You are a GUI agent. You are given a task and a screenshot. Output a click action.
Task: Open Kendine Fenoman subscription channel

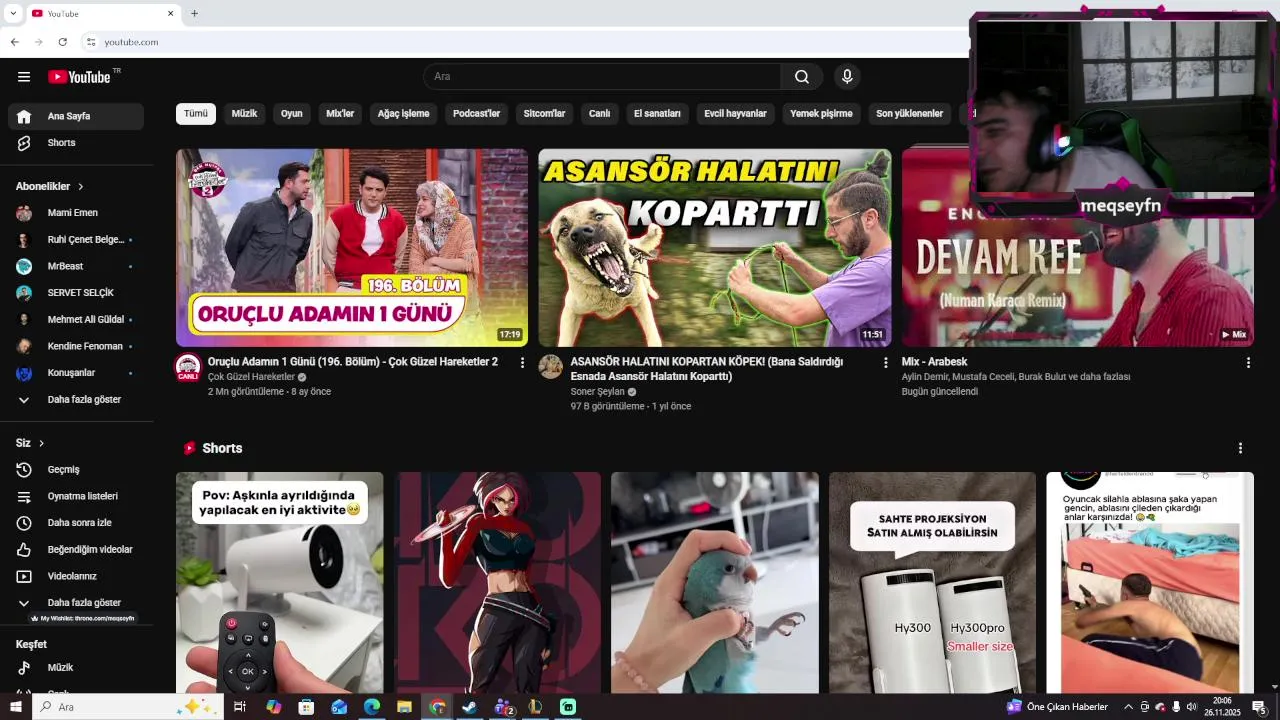[x=76, y=346]
